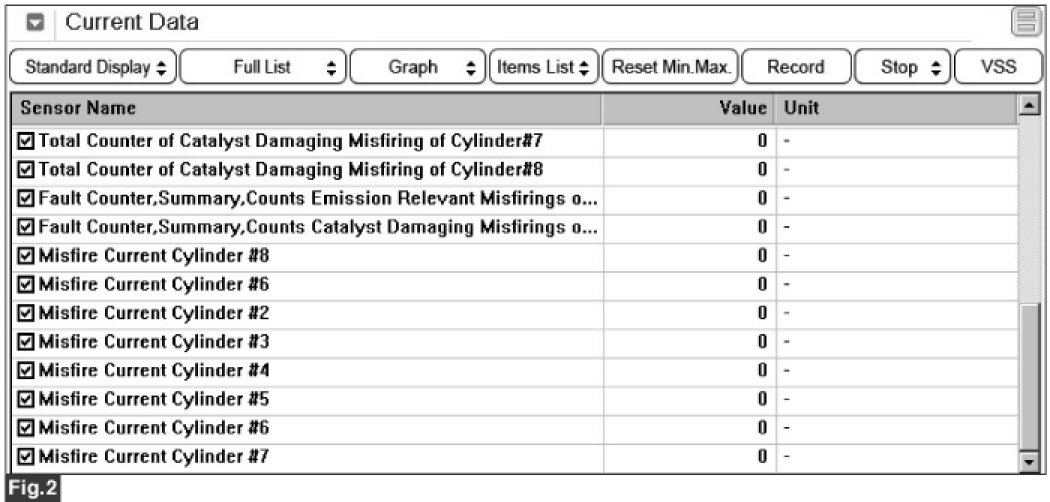The height and width of the screenshot is (502, 1050).
Task: Toggle Misfire Current Cylinder #7 checkbox
Action: coord(27,458)
